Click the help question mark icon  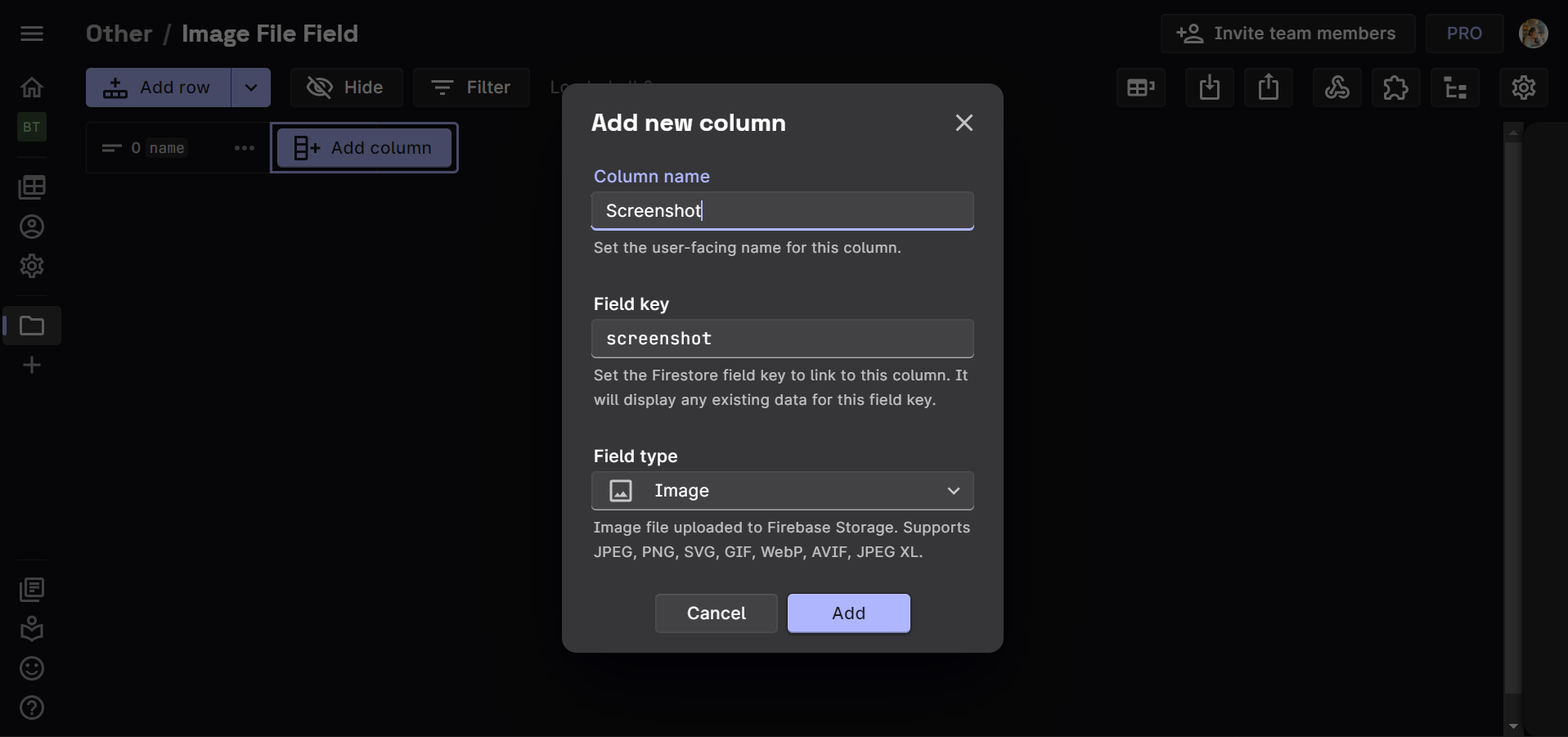[32, 708]
